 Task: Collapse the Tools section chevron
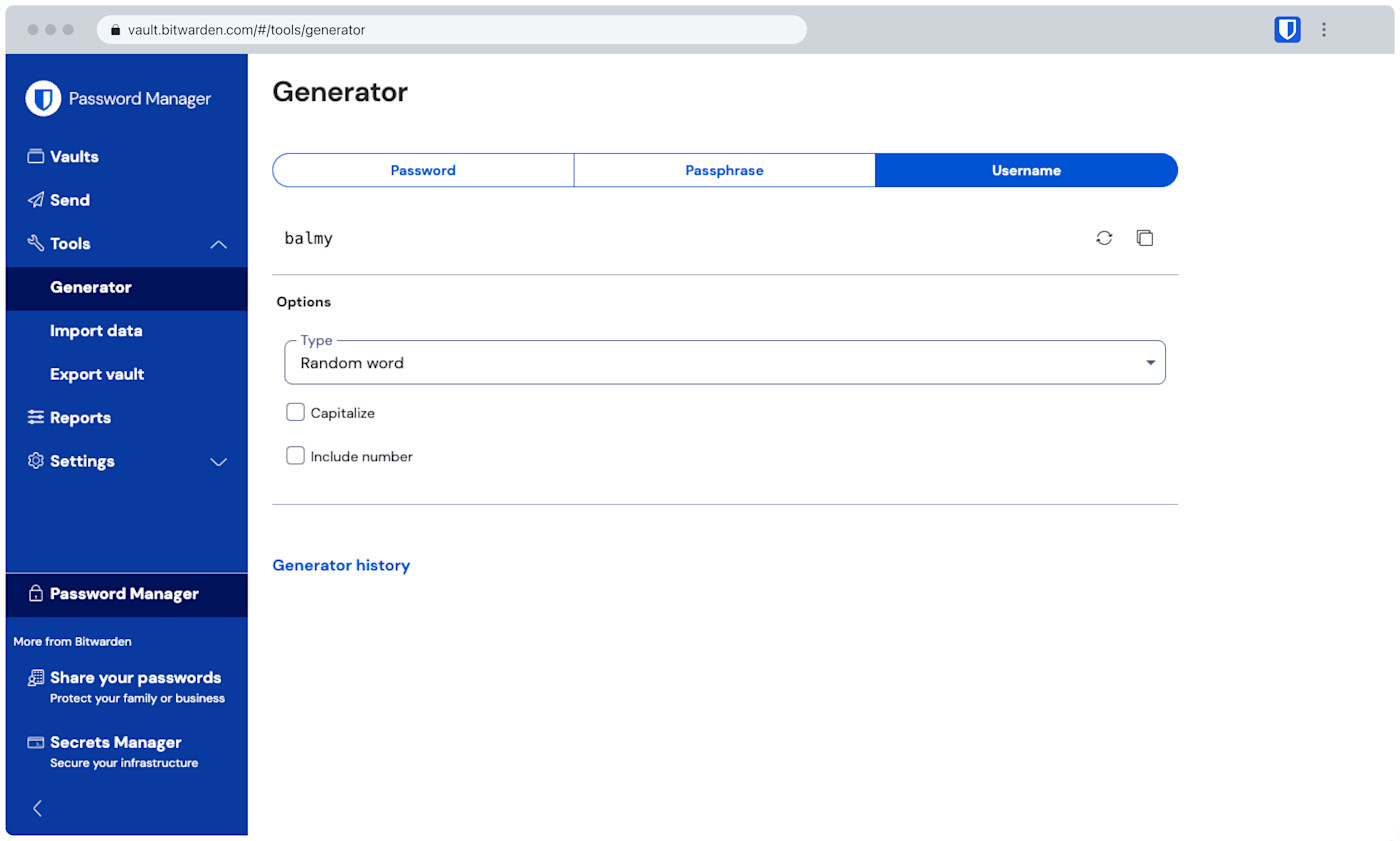pos(218,243)
